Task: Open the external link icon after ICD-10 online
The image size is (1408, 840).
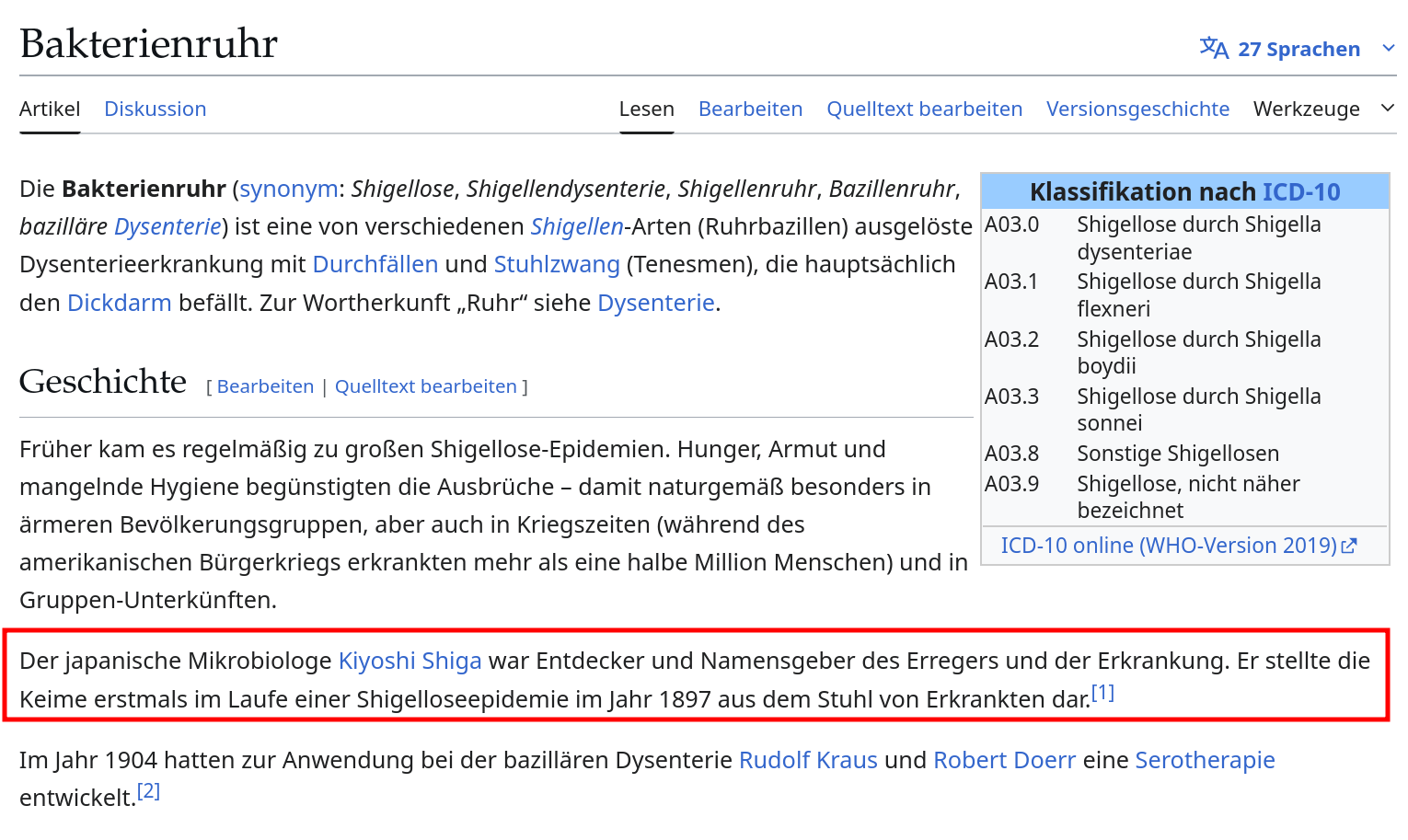Action: [x=1349, y=546]
